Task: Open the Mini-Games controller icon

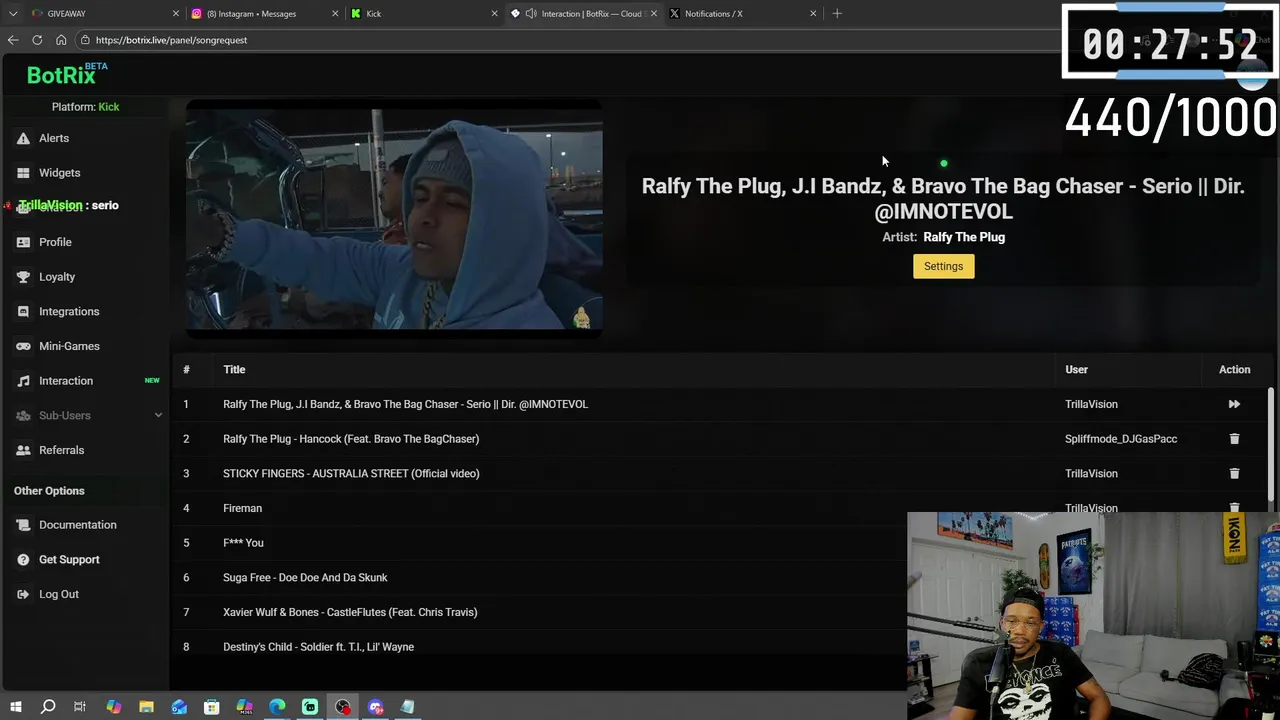Action: [23, 346]
